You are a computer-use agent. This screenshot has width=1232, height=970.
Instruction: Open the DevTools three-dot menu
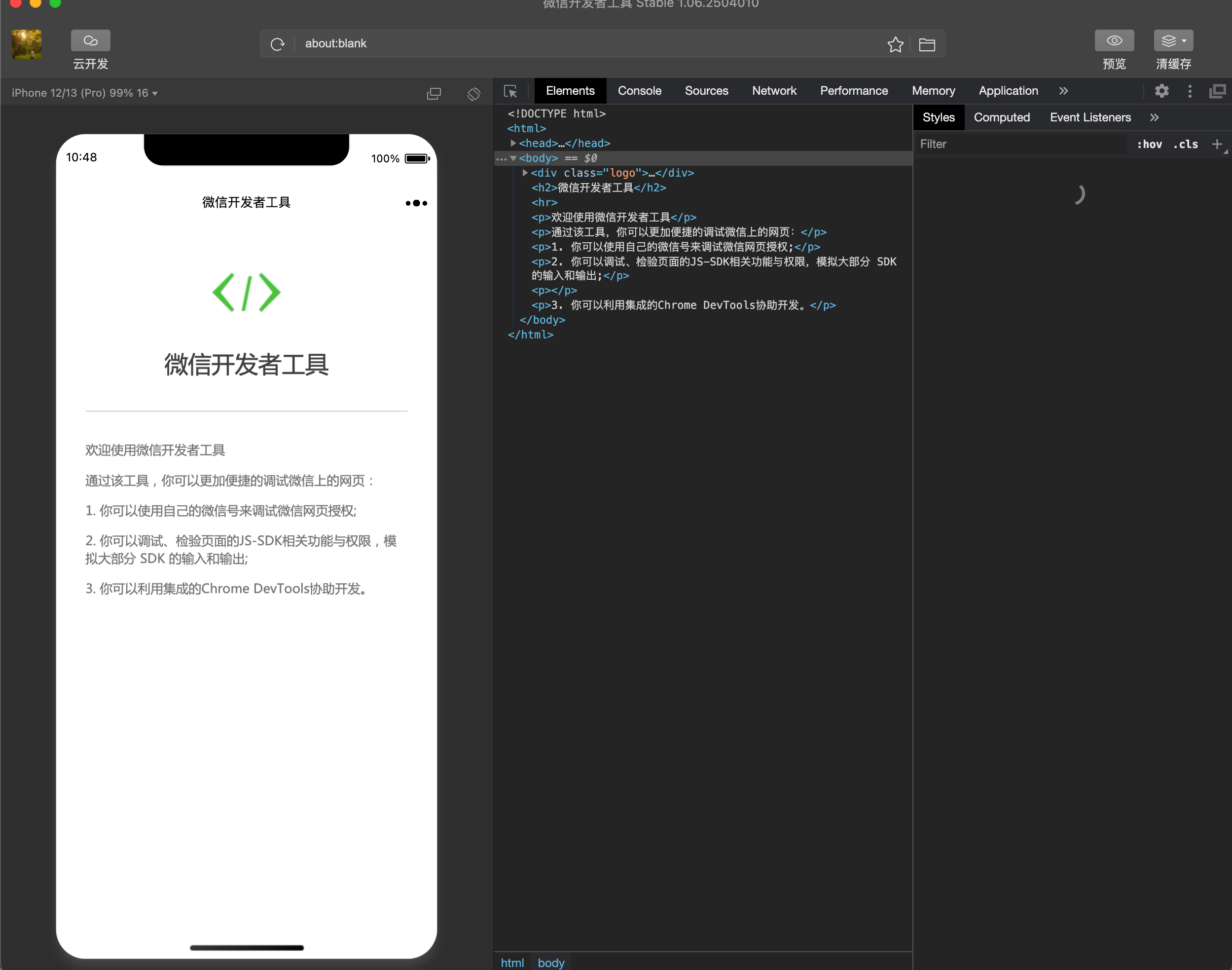1190,91
